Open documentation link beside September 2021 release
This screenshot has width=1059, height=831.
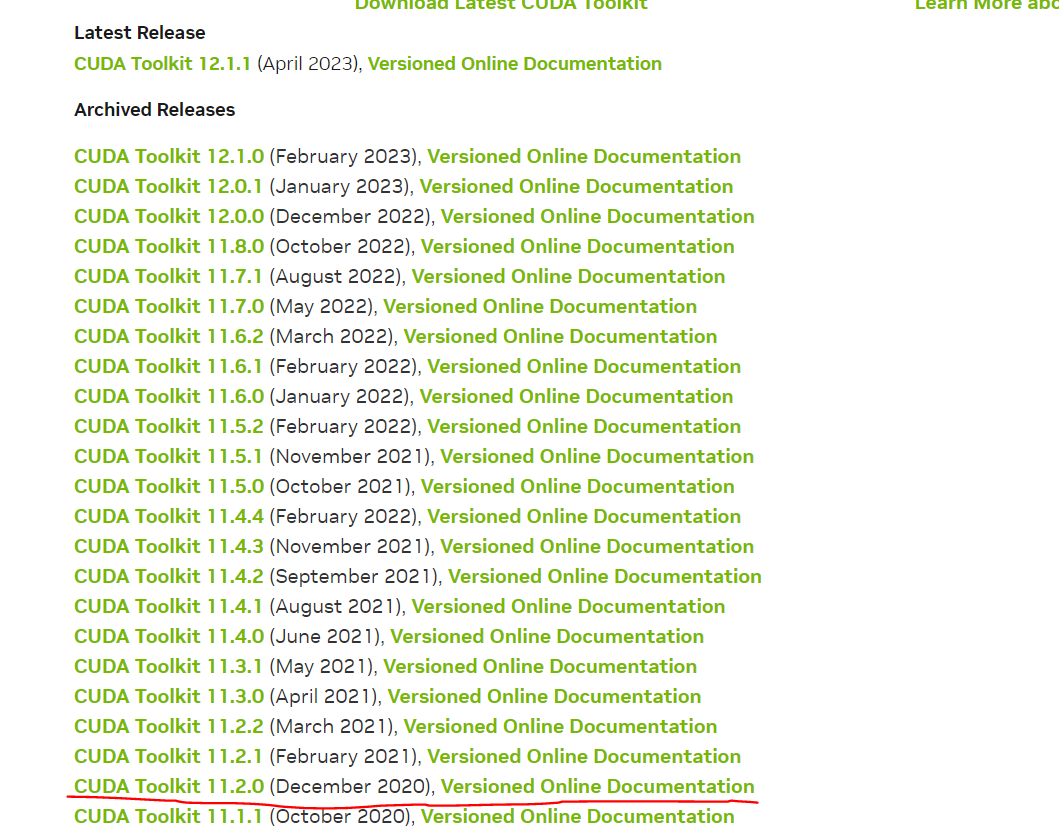coord(605,576)
